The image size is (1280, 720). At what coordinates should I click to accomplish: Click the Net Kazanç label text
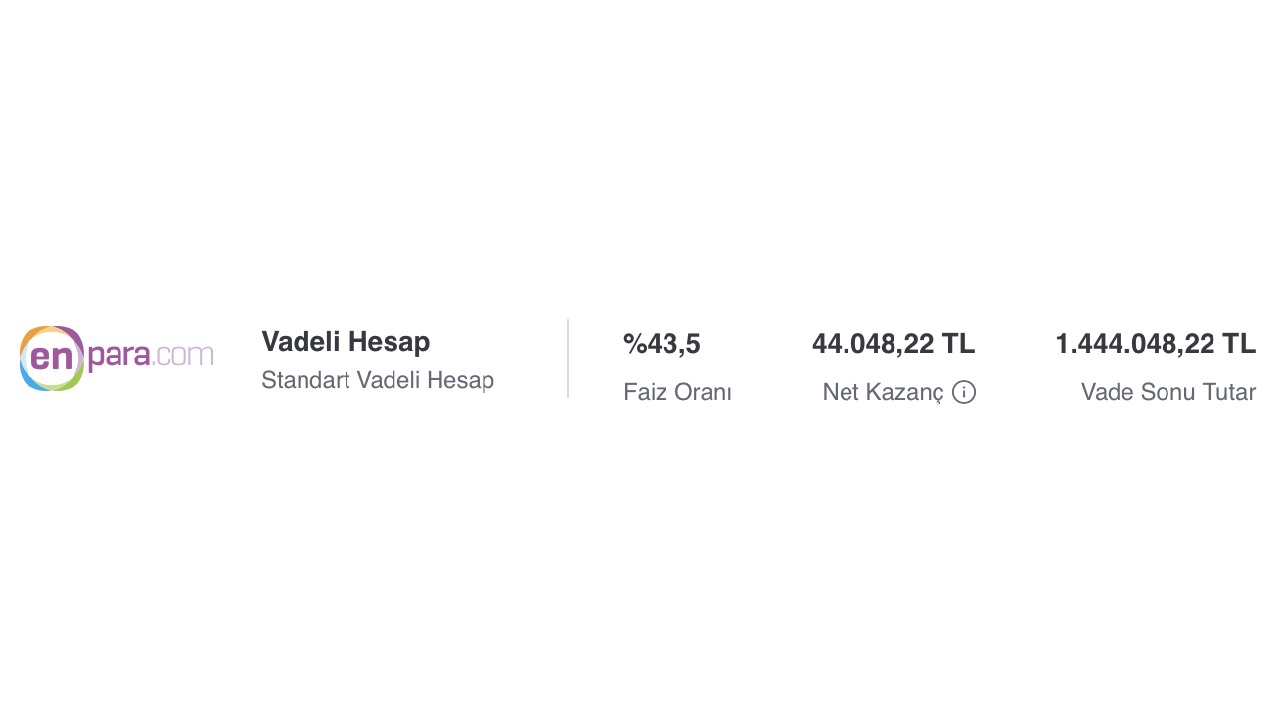(x=882, y=392)
